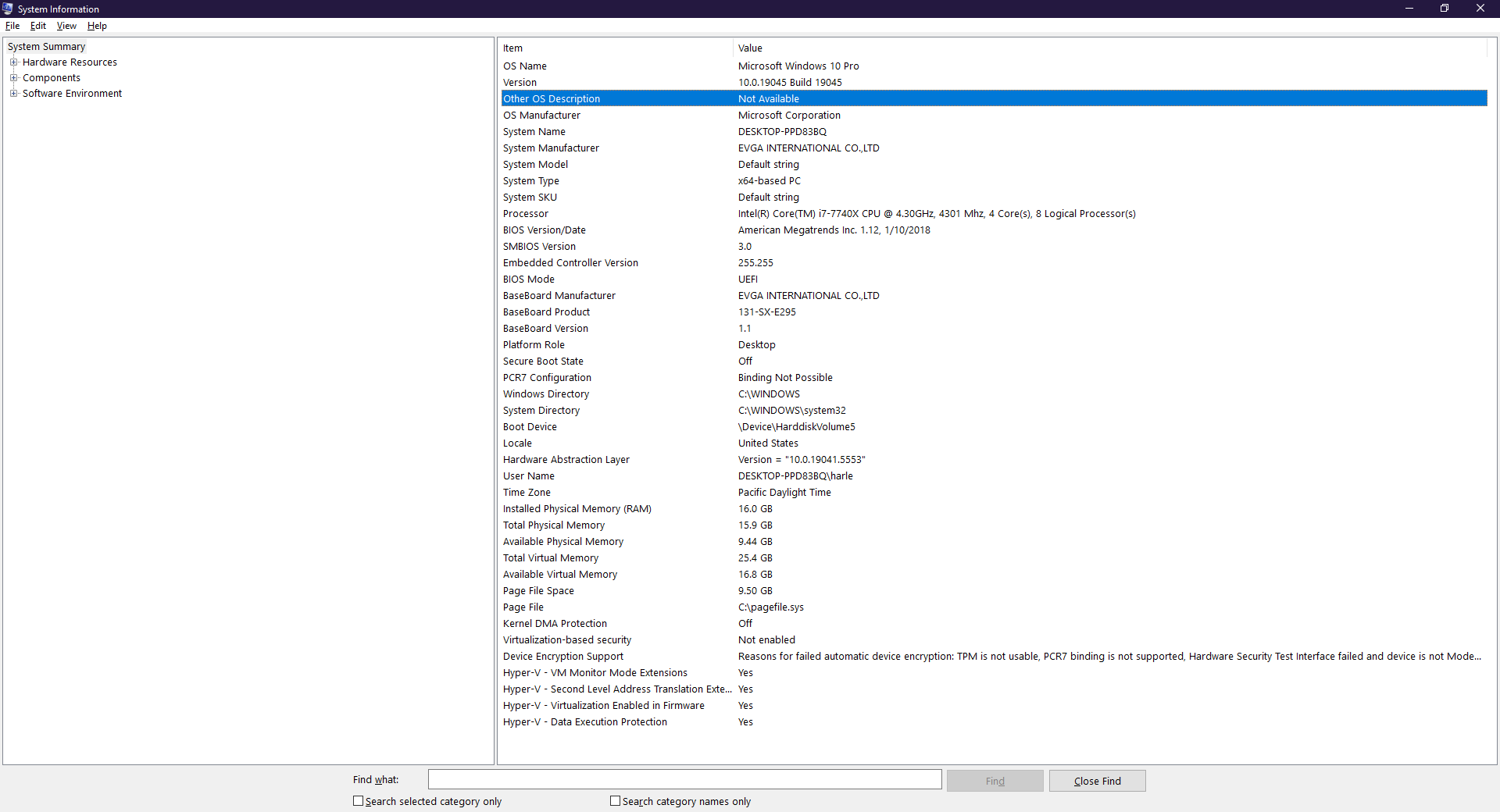Select the User Name row

[994, 476]
